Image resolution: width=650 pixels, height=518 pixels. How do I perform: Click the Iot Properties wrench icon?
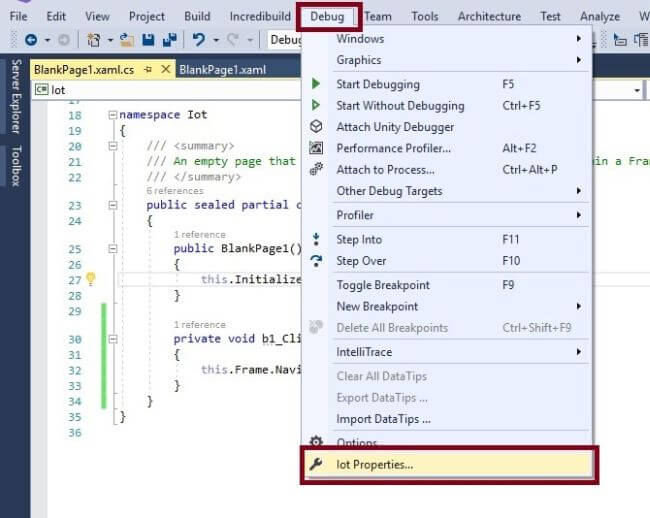[x=316, y=464]
